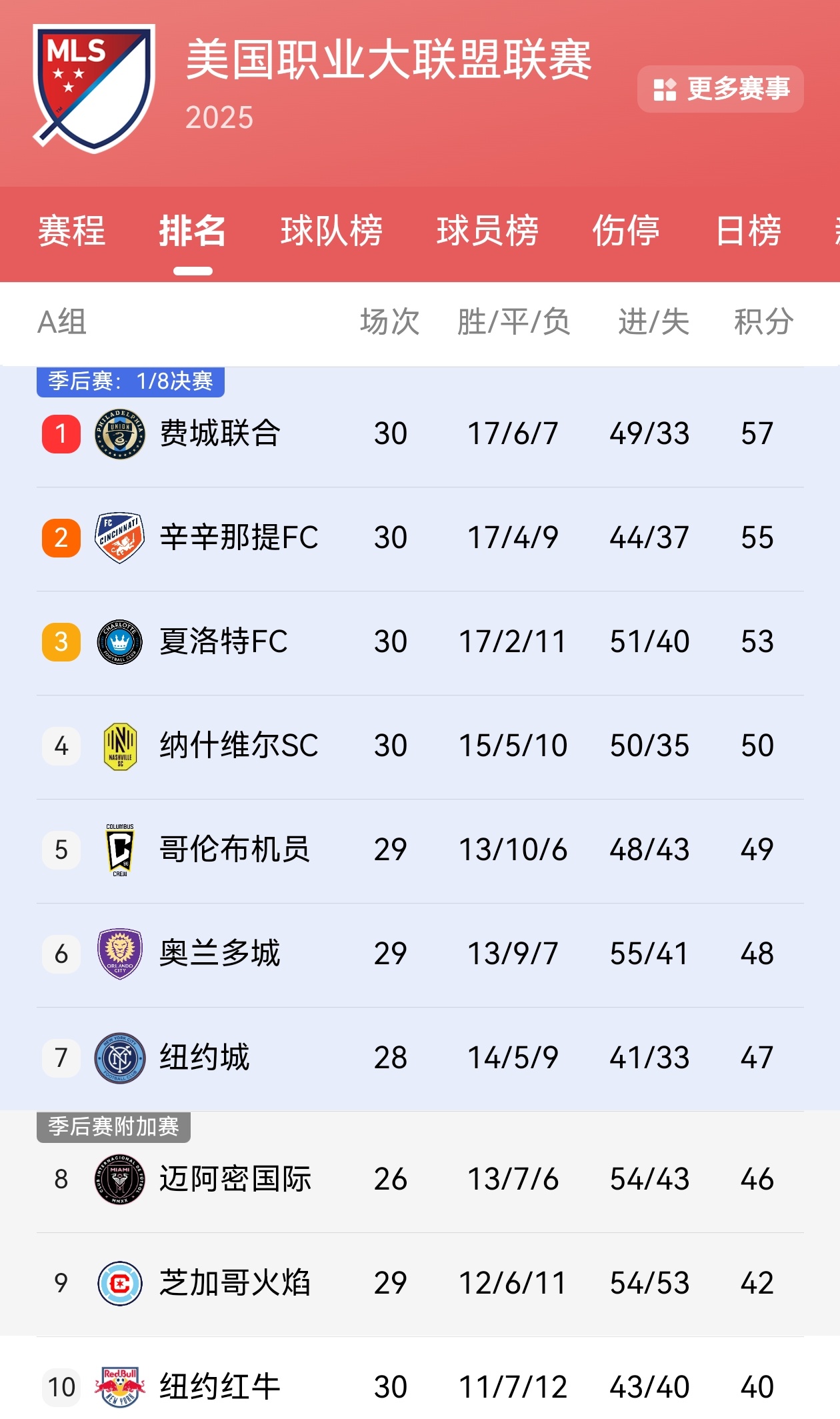Tap the Nashville SC yellow crest
The image size is (840, 1419).
point(120,746)
